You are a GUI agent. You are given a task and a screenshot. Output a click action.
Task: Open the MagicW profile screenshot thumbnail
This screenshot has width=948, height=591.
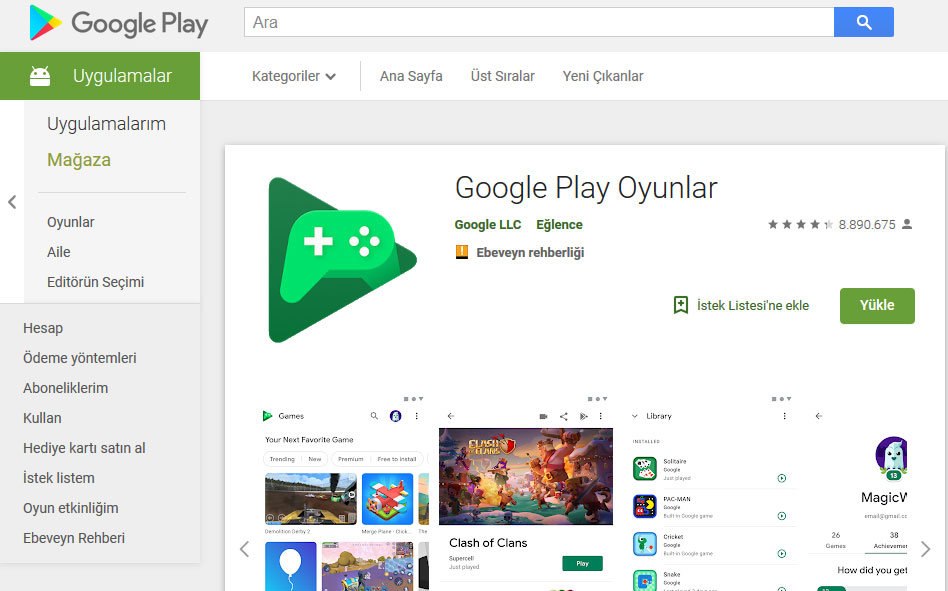[x=859, y=492]
